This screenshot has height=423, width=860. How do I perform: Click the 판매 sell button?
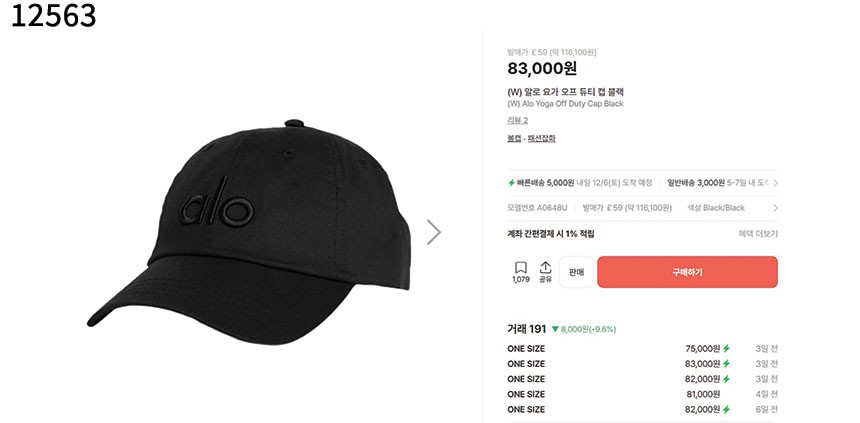click(x=575, y=272)
